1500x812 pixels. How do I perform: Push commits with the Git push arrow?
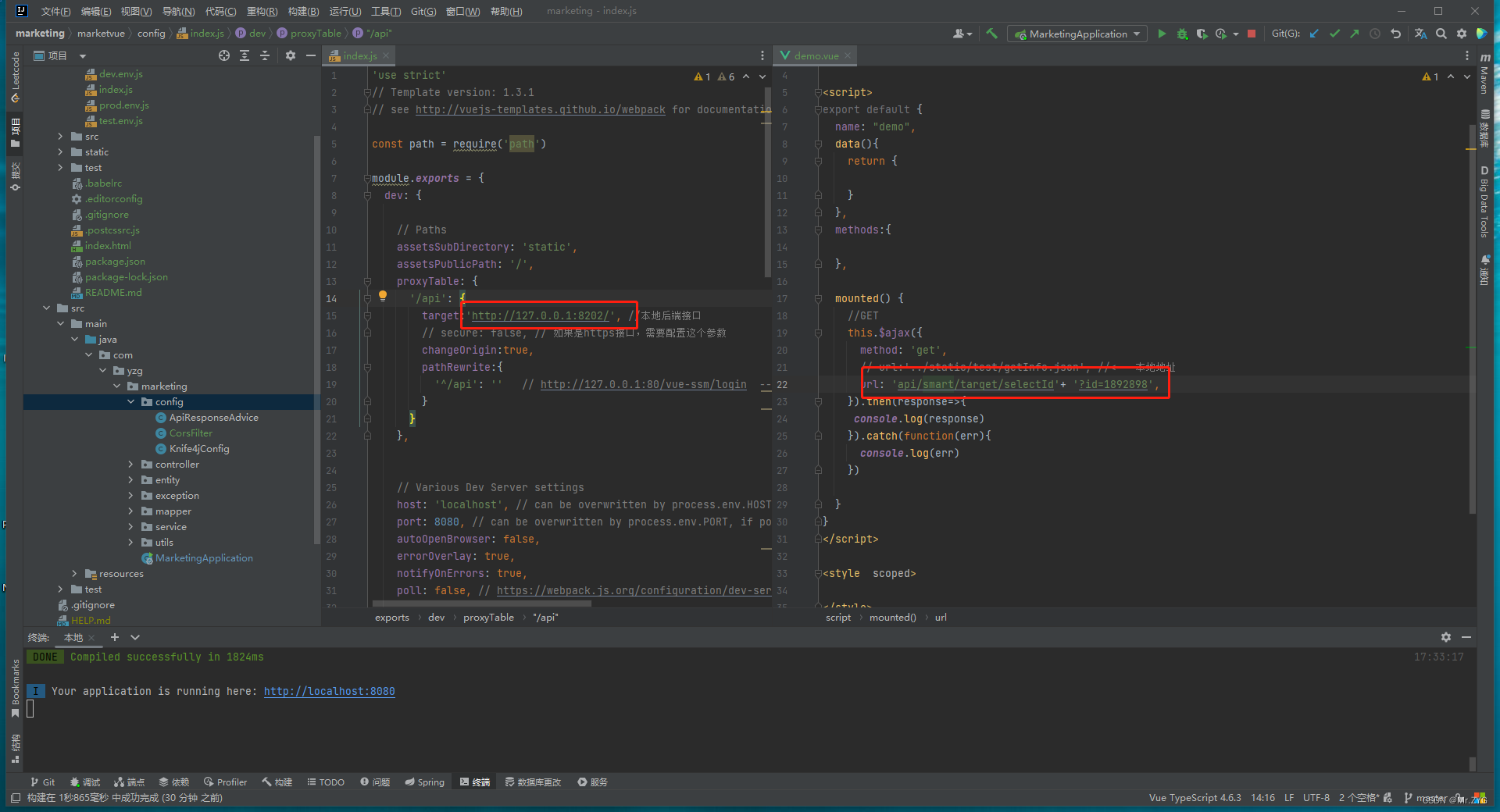[x=1354, y=34]
